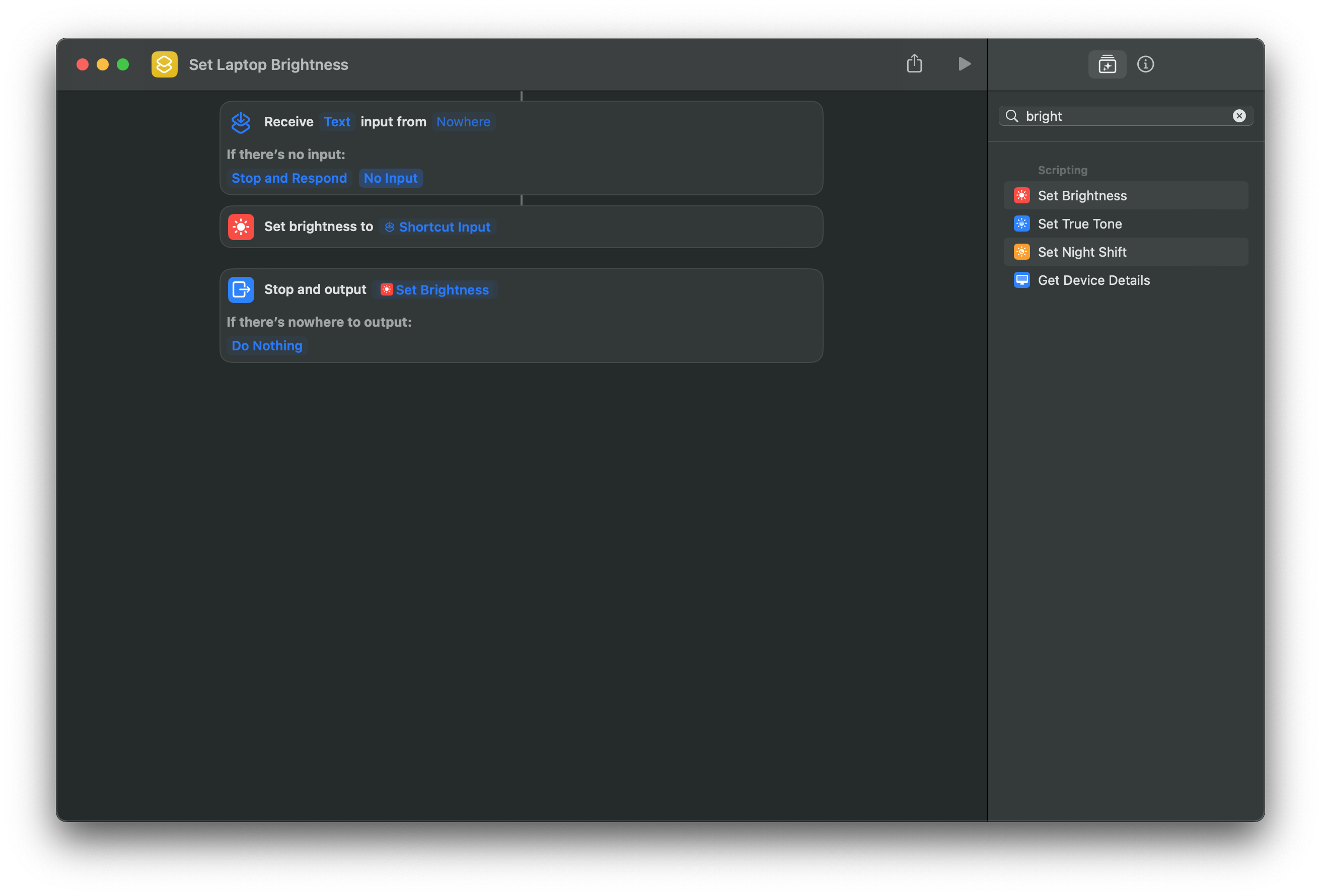Screen dimensions: 1321x896
Task: Click the red Set brightness action icon
Action: (x=241, y=227)
